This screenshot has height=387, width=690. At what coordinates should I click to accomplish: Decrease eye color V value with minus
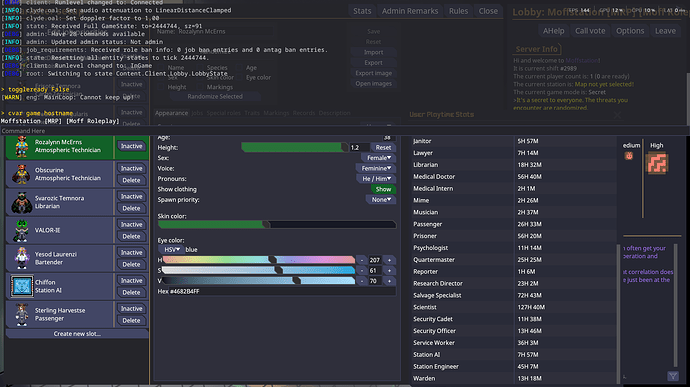pos(362,281)
